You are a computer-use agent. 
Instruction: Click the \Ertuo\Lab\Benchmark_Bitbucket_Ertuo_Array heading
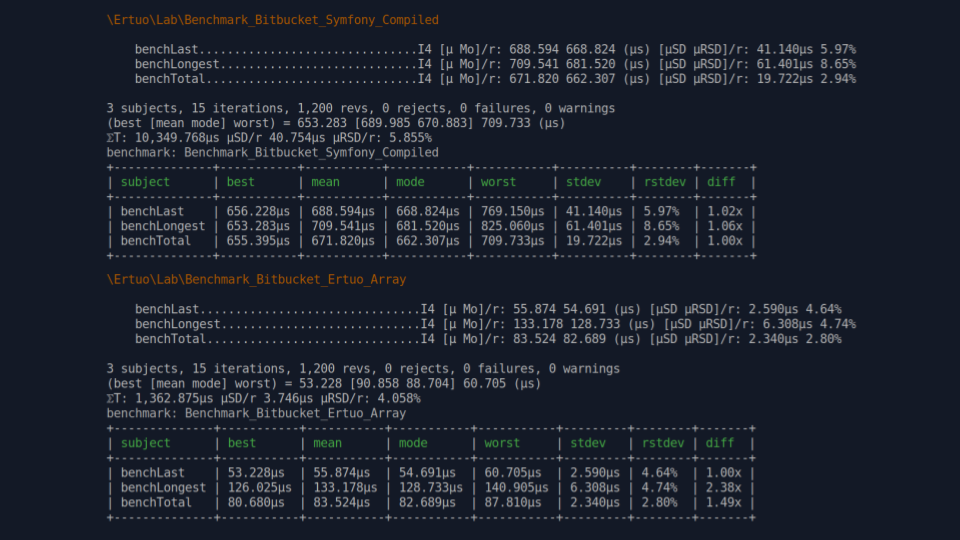tap(257, 280)
